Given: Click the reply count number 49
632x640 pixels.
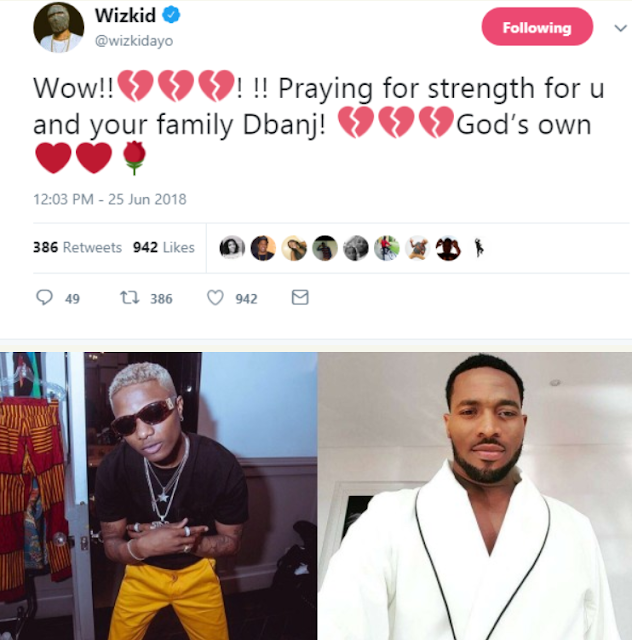Looking at the screenshot, I should click(72, 299).
